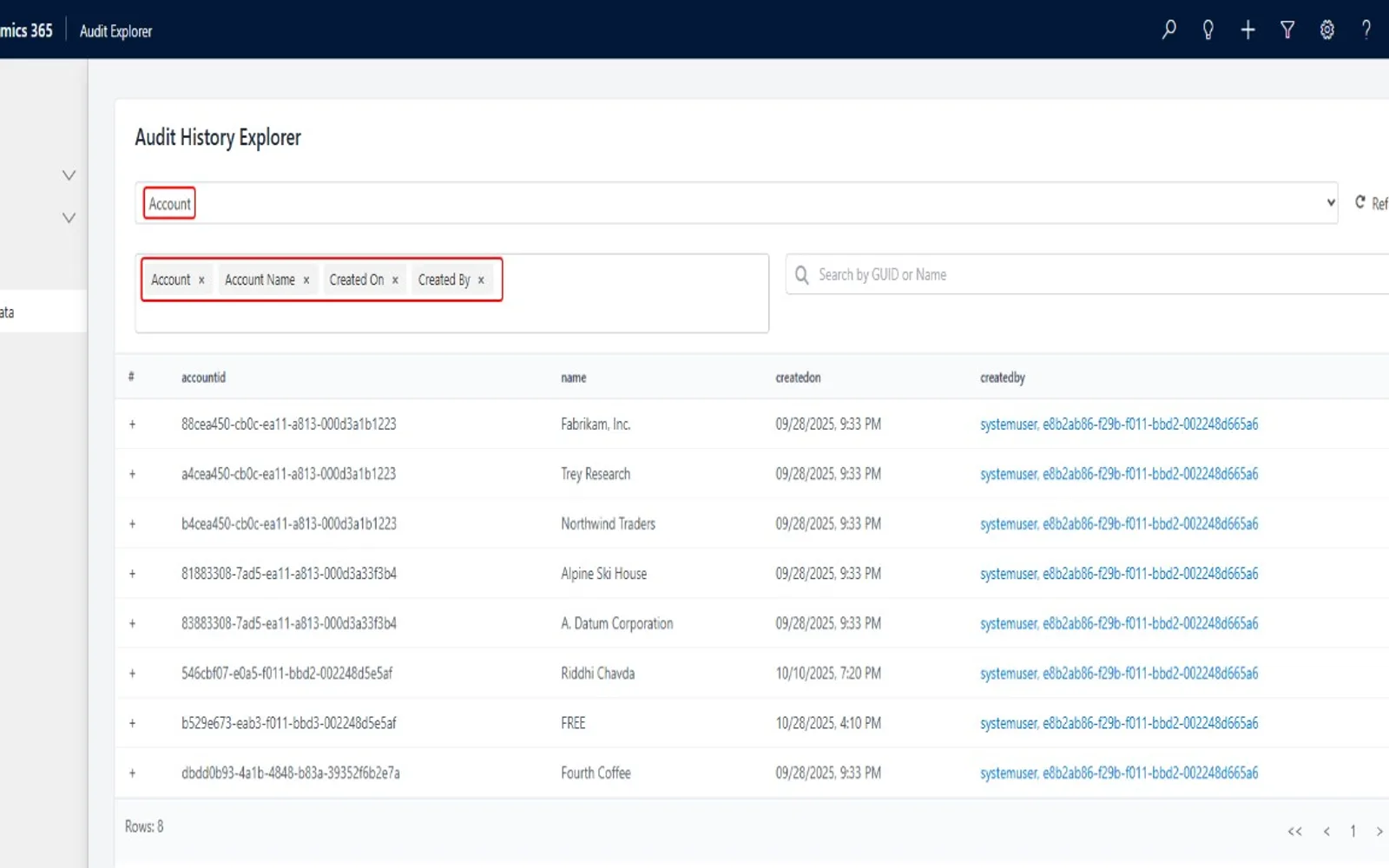The image size is (1389, 868).
Task: Click the createdby column header
Action: click(x=1003, y=378)
